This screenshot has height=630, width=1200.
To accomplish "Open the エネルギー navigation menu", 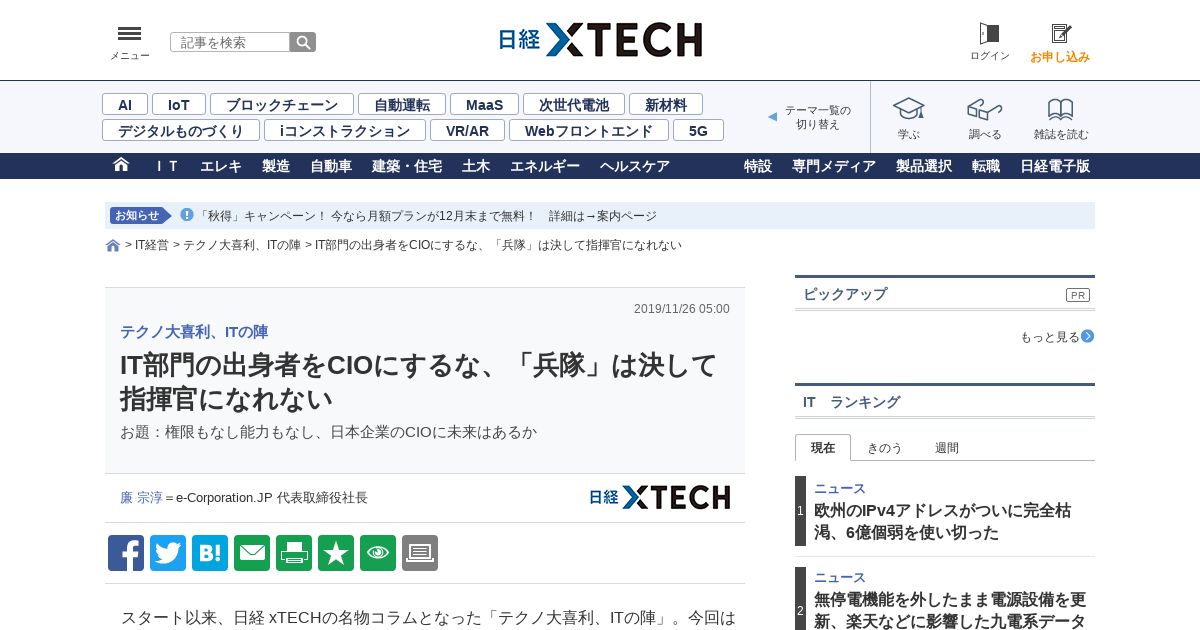I will (x=545, y=166).
